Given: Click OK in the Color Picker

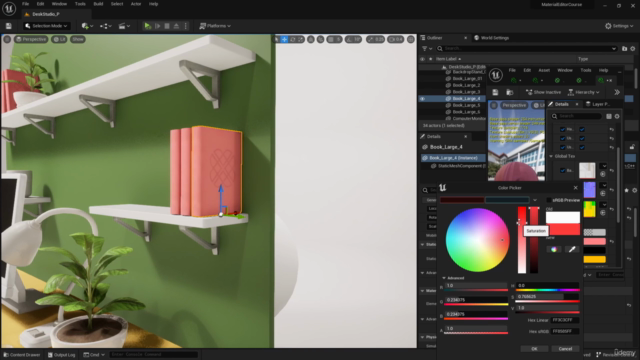Looking at the screenshot, I should [x=534, y=349].
